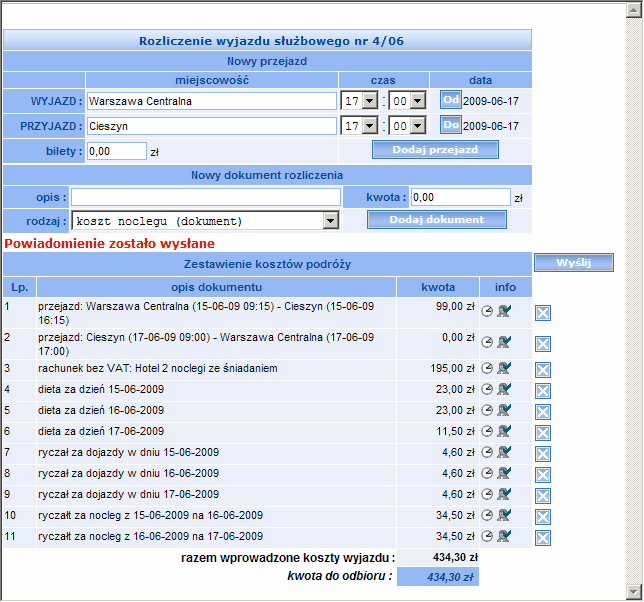Click kwota column header in cost table
The width and height of the screenshot is (644, 602).
(438, 287)
